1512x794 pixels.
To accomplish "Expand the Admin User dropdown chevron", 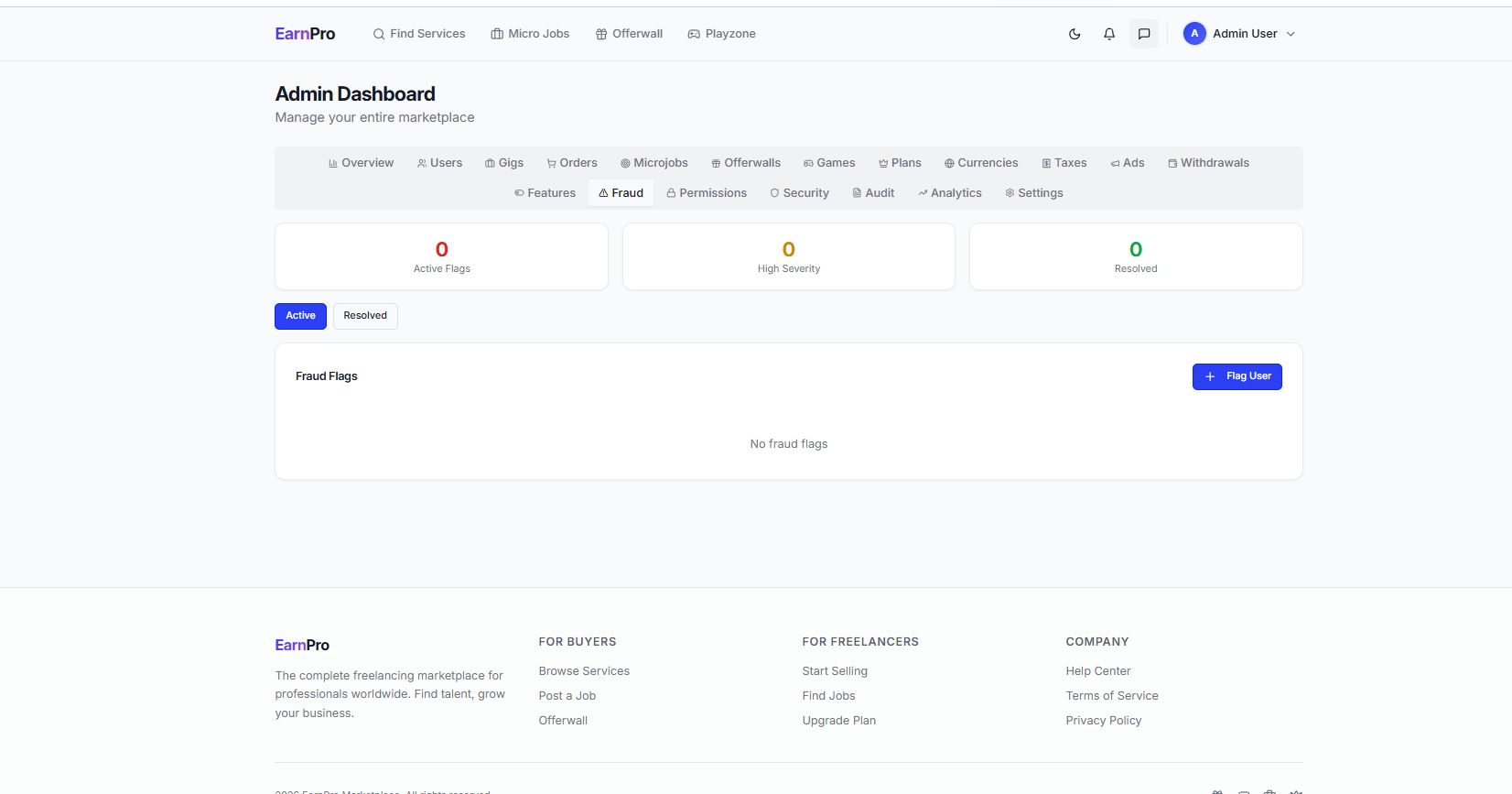I will [x=1291, y=34].
